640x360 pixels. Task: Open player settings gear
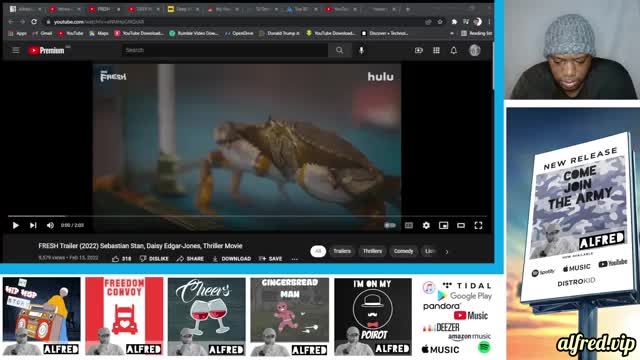(x=426, y=225)
